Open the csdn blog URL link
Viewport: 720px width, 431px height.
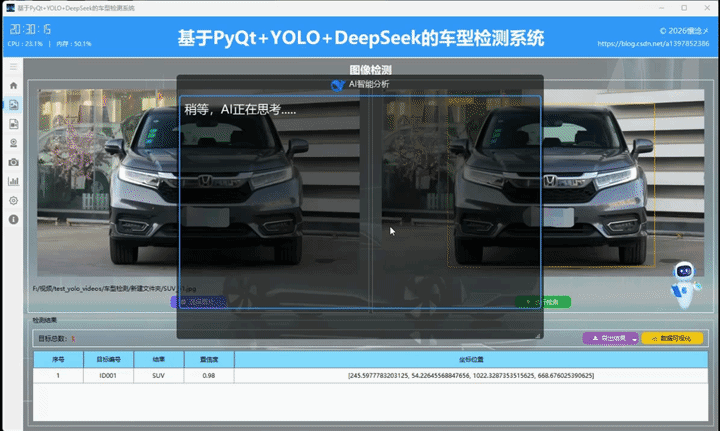(653, 44)
